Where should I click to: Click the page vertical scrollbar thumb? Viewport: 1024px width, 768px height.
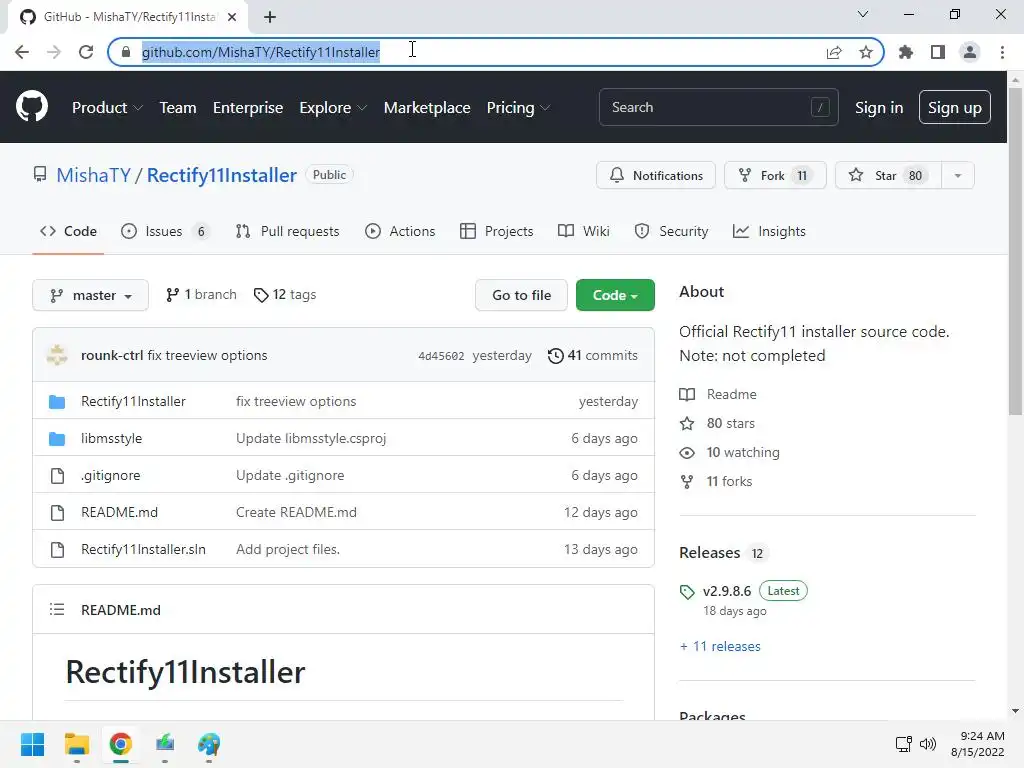pos(1015,251)
